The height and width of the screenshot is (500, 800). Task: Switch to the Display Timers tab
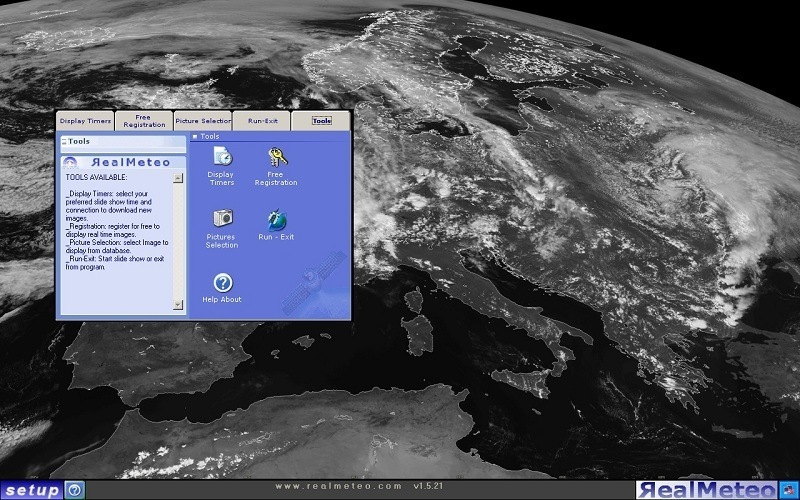[85, 121]
